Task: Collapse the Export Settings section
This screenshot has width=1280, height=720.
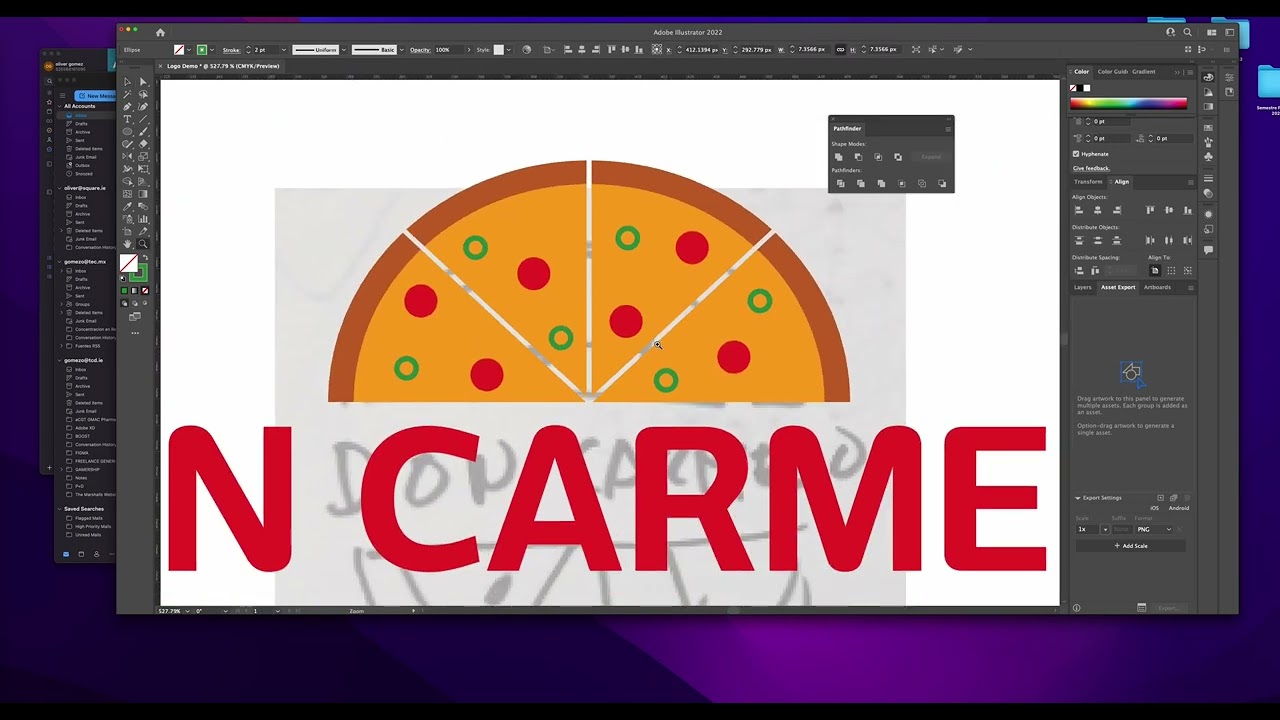Action: pos(1078,498)
